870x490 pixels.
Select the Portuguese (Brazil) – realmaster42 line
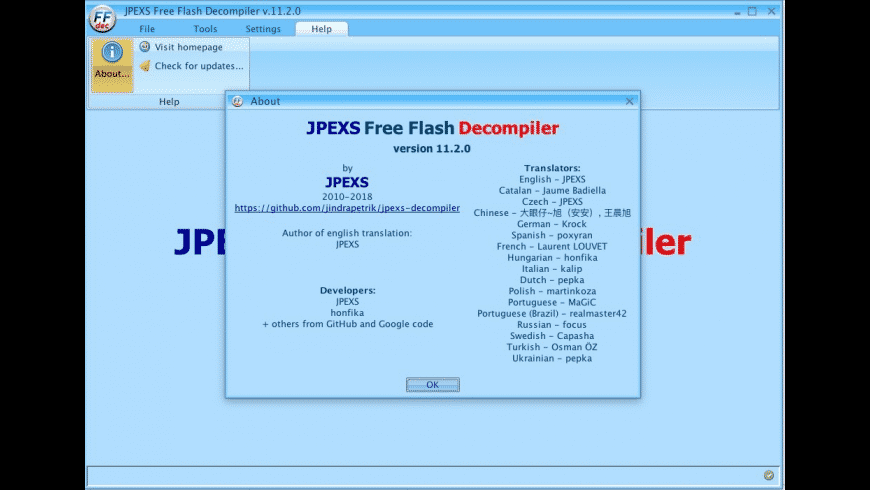pos(552,314)
